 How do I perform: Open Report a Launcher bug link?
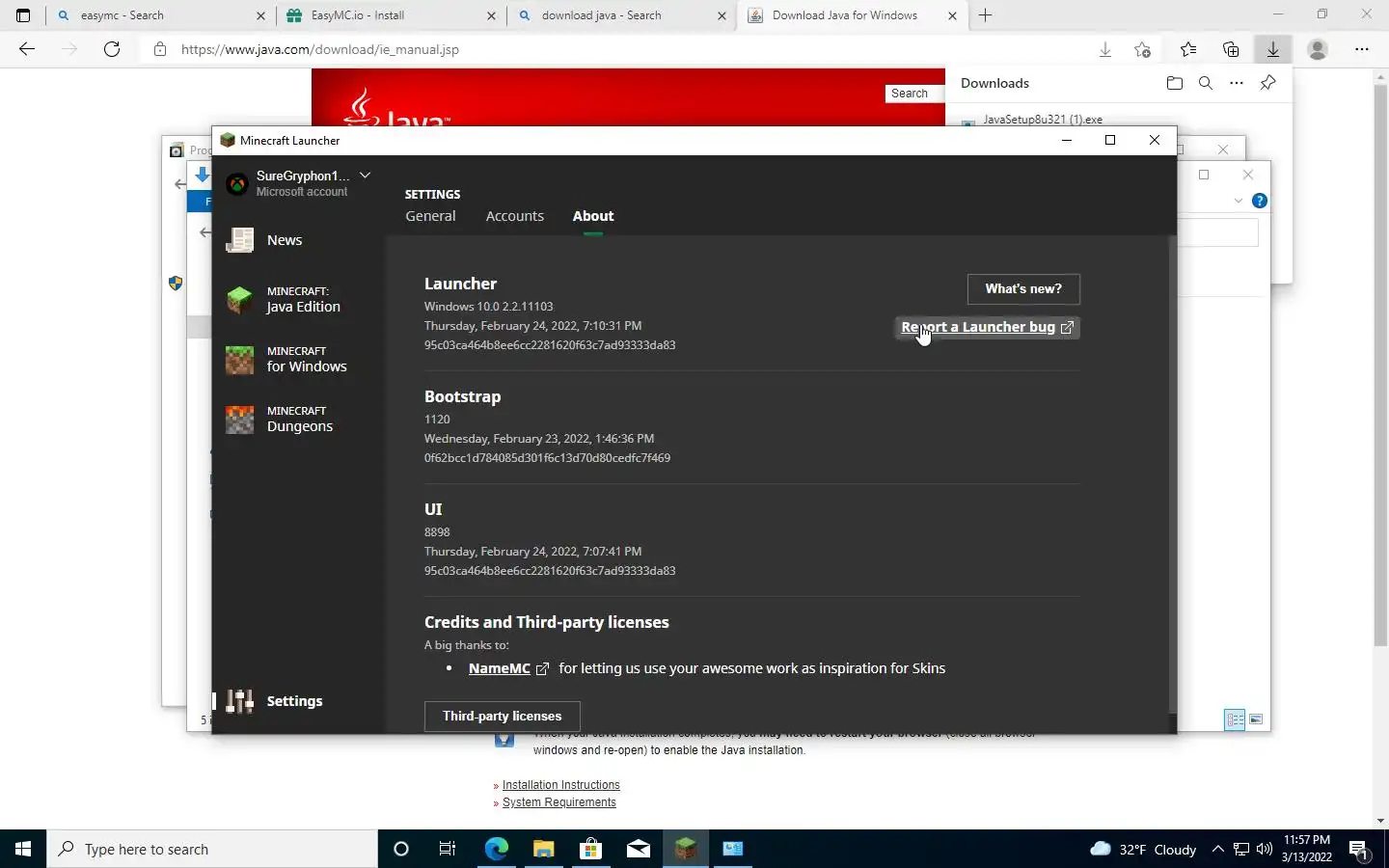pos(987,327)
